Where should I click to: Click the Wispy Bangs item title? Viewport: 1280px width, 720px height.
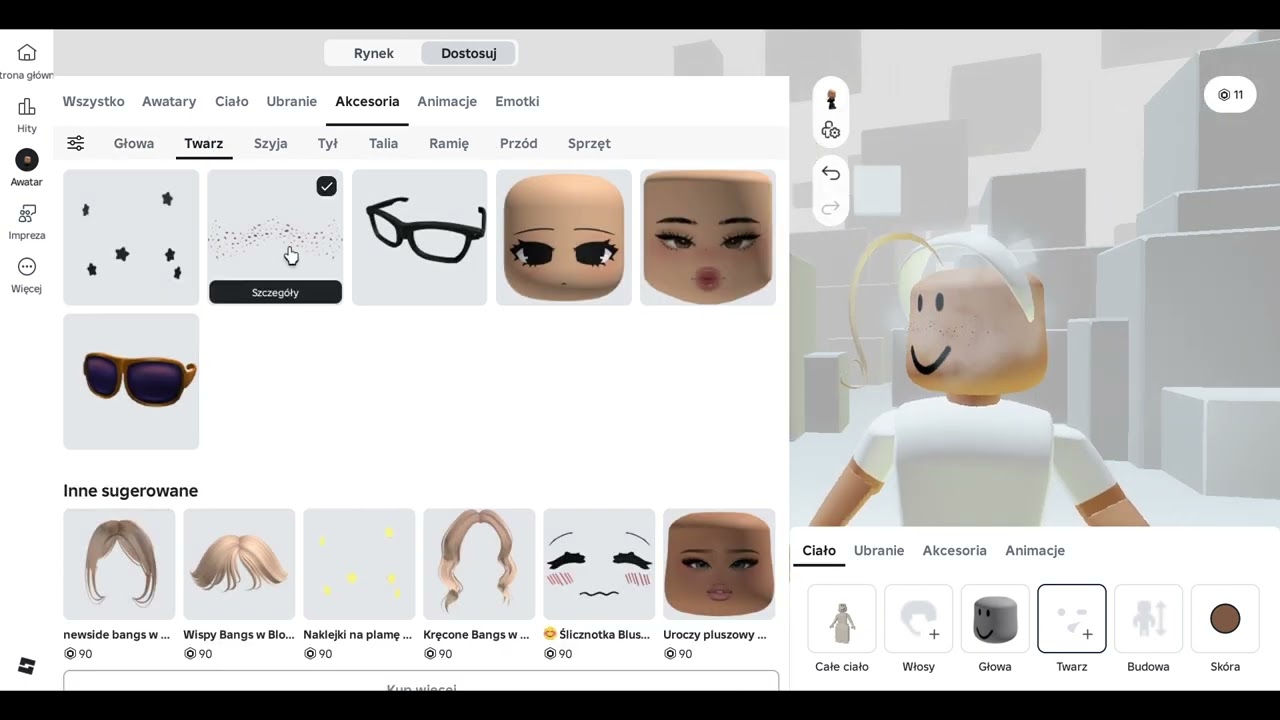pyautogui.click(x=239, y=634)
